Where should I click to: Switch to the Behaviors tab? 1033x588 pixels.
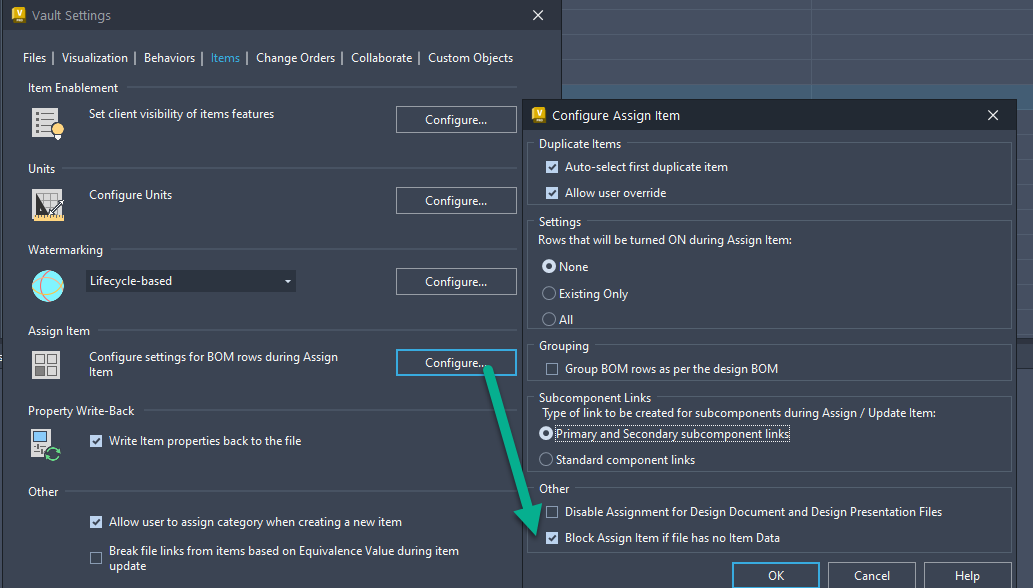pyautogui.click(x=169, y=57)
